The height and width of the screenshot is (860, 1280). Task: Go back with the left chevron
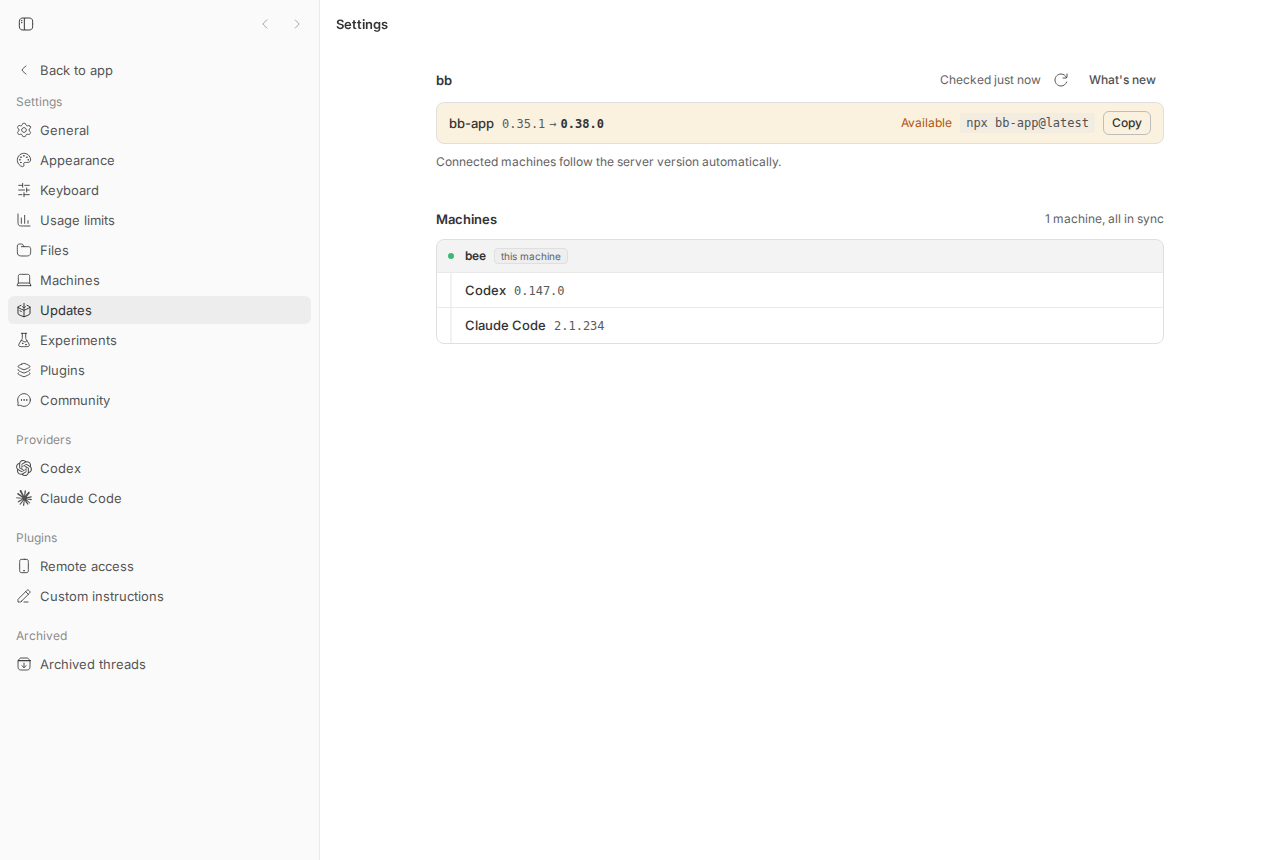coord(265,24)
